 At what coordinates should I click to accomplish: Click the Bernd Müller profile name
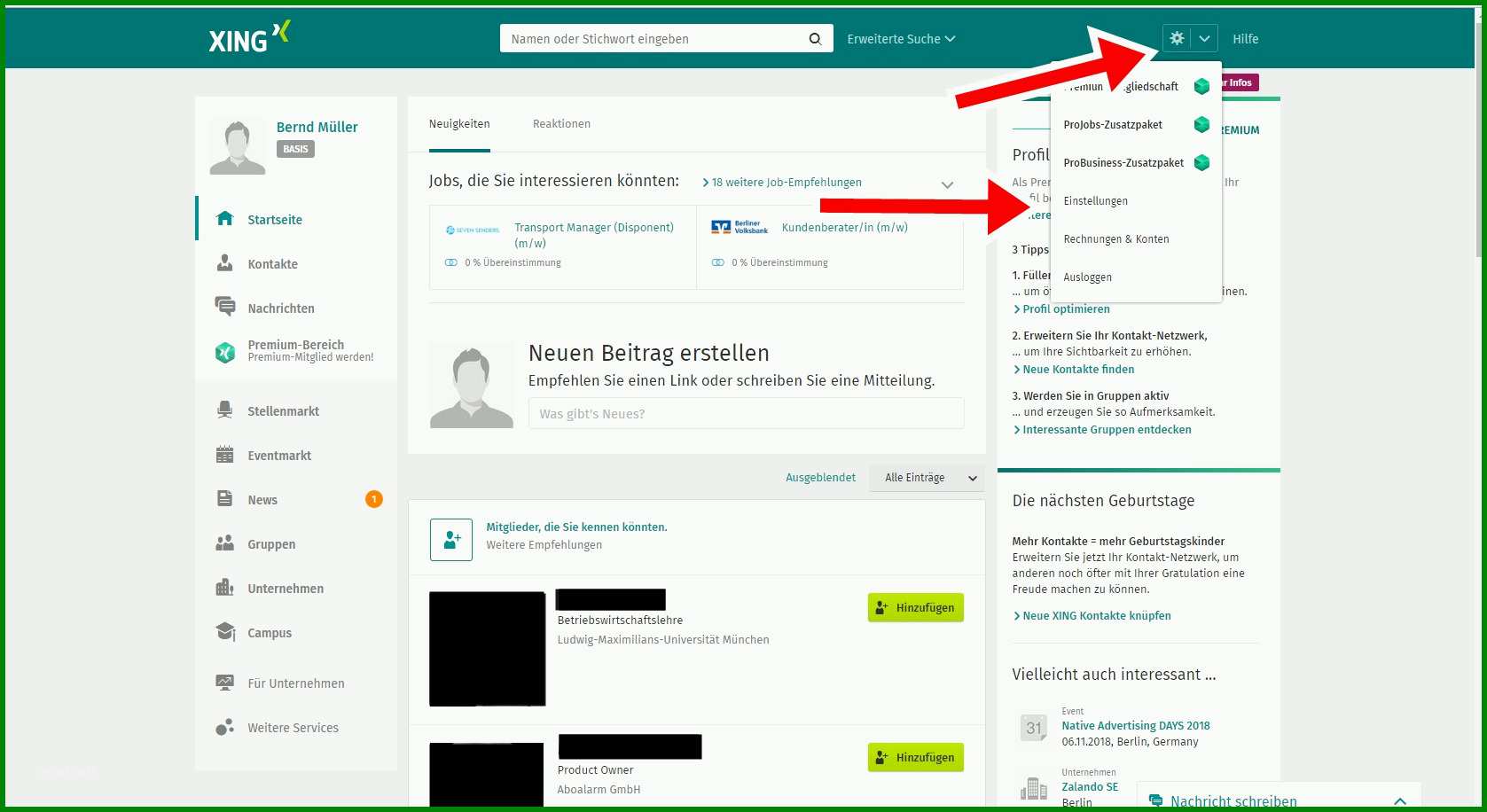click(317, 127)
